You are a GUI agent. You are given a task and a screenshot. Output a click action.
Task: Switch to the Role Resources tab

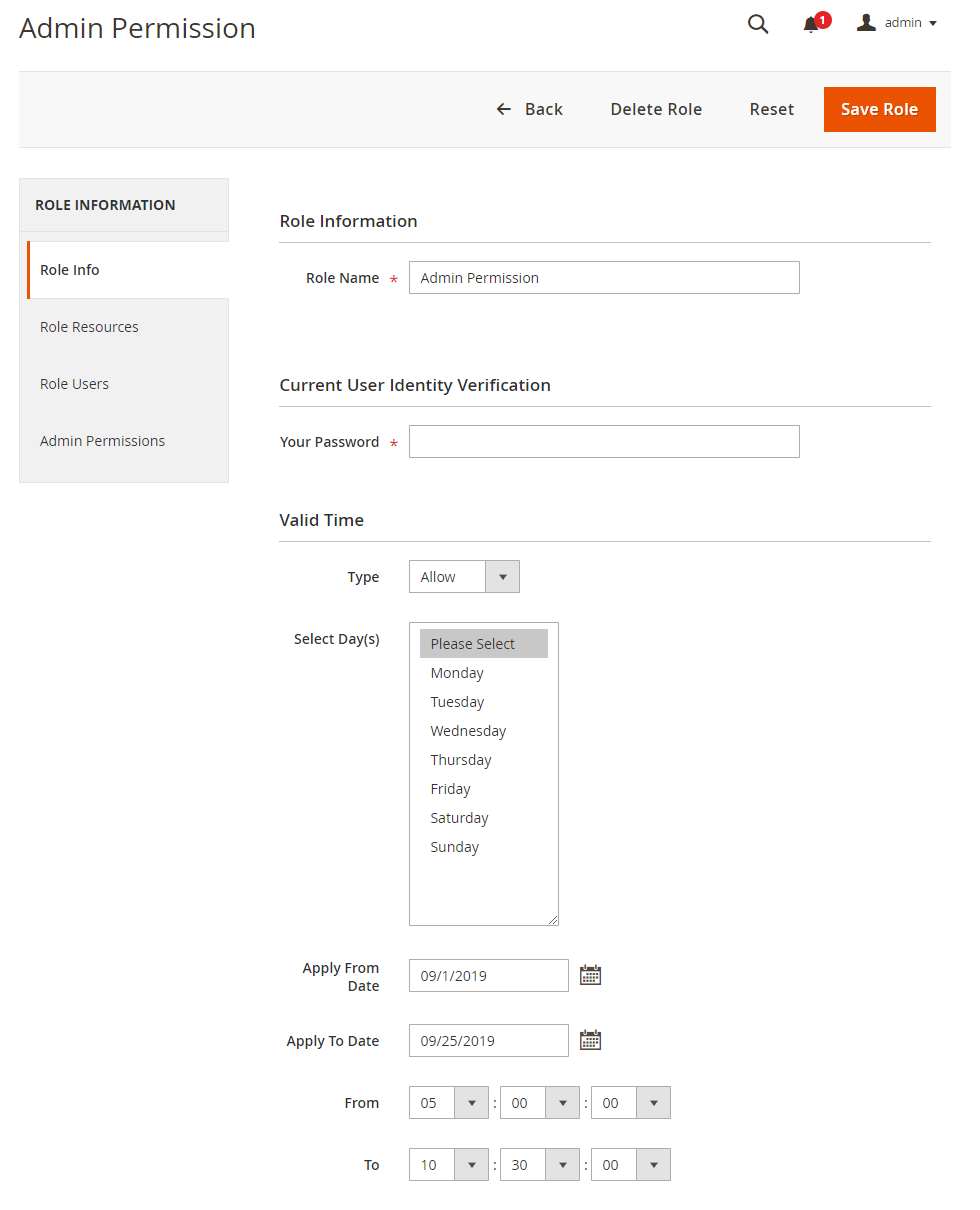[89, 327]
